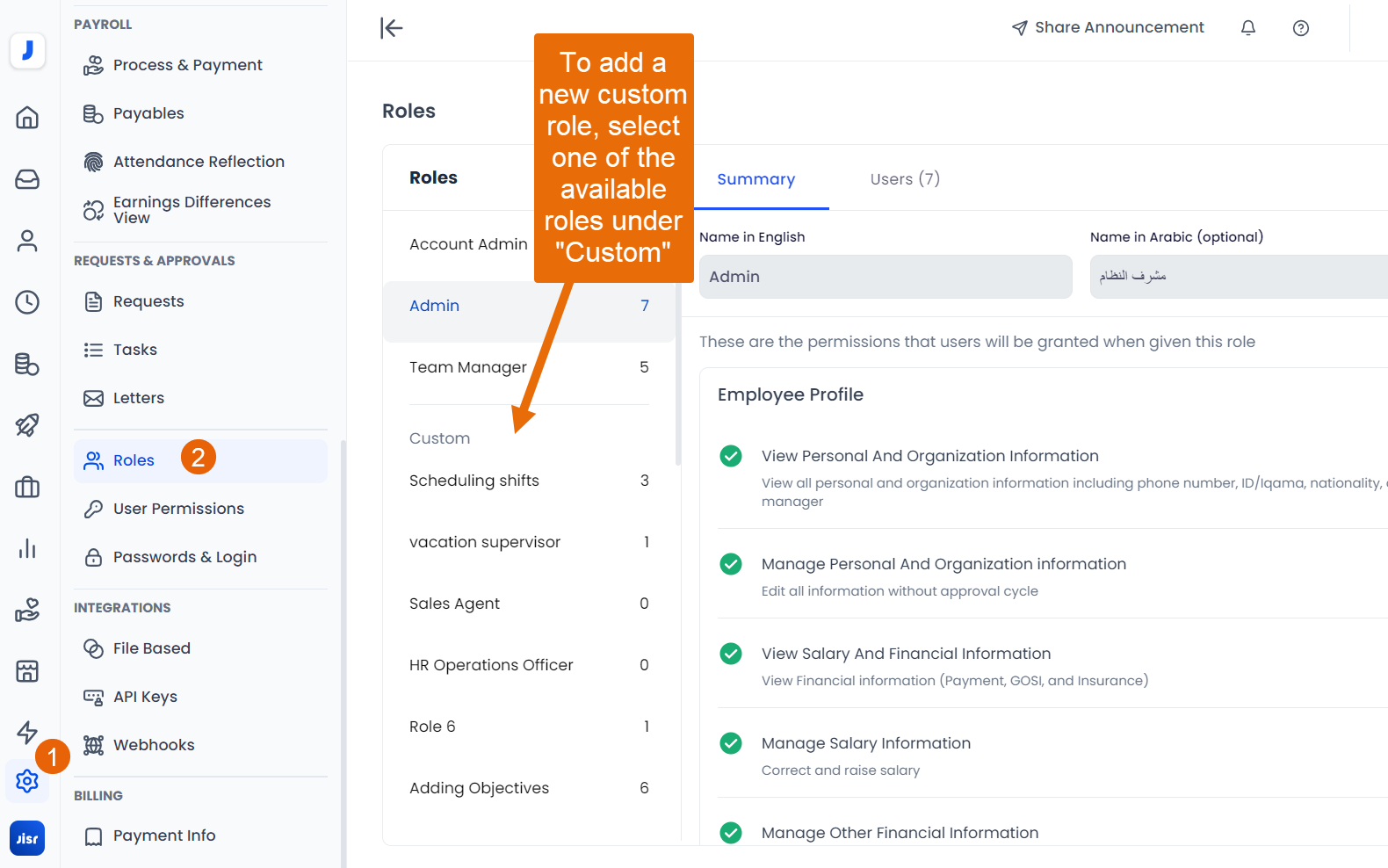Screen dimensions: 1388x868
Task: Open User Permissions in settings menu
Action: [178, 509]
